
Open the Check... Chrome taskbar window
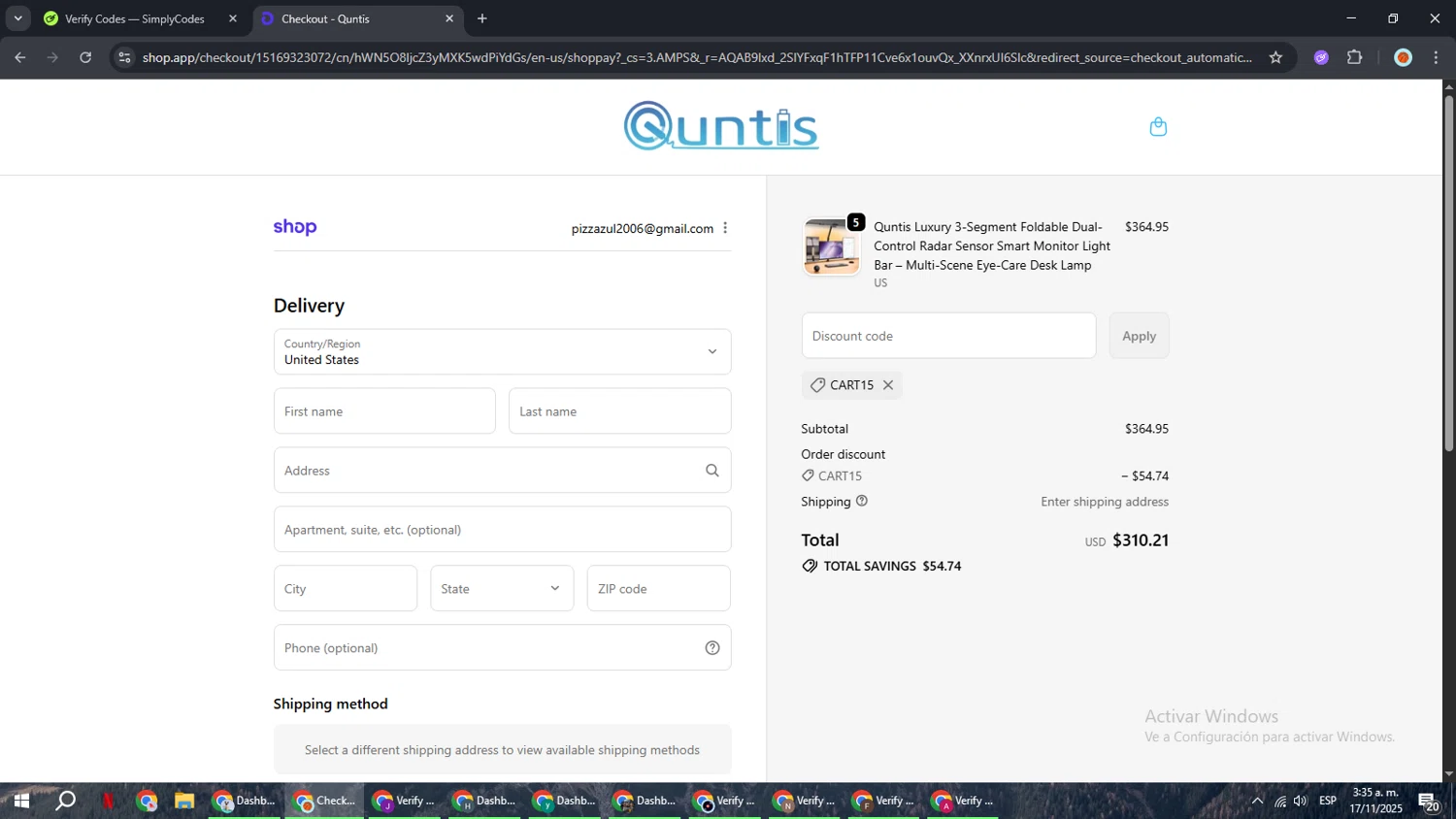pyautogui.click(x=324, y=801)
